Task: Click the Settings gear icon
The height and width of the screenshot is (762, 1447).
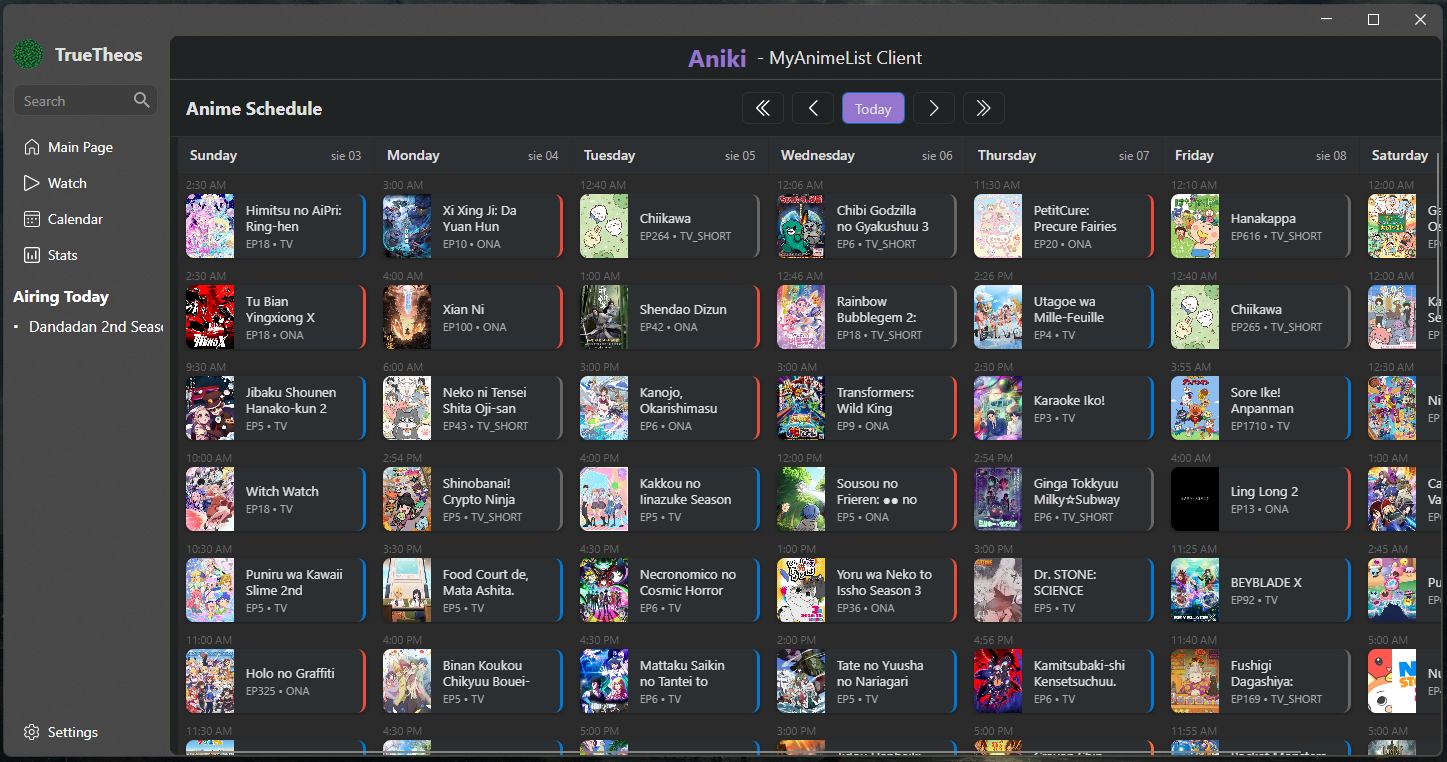Action: click(x=32, y=732)
